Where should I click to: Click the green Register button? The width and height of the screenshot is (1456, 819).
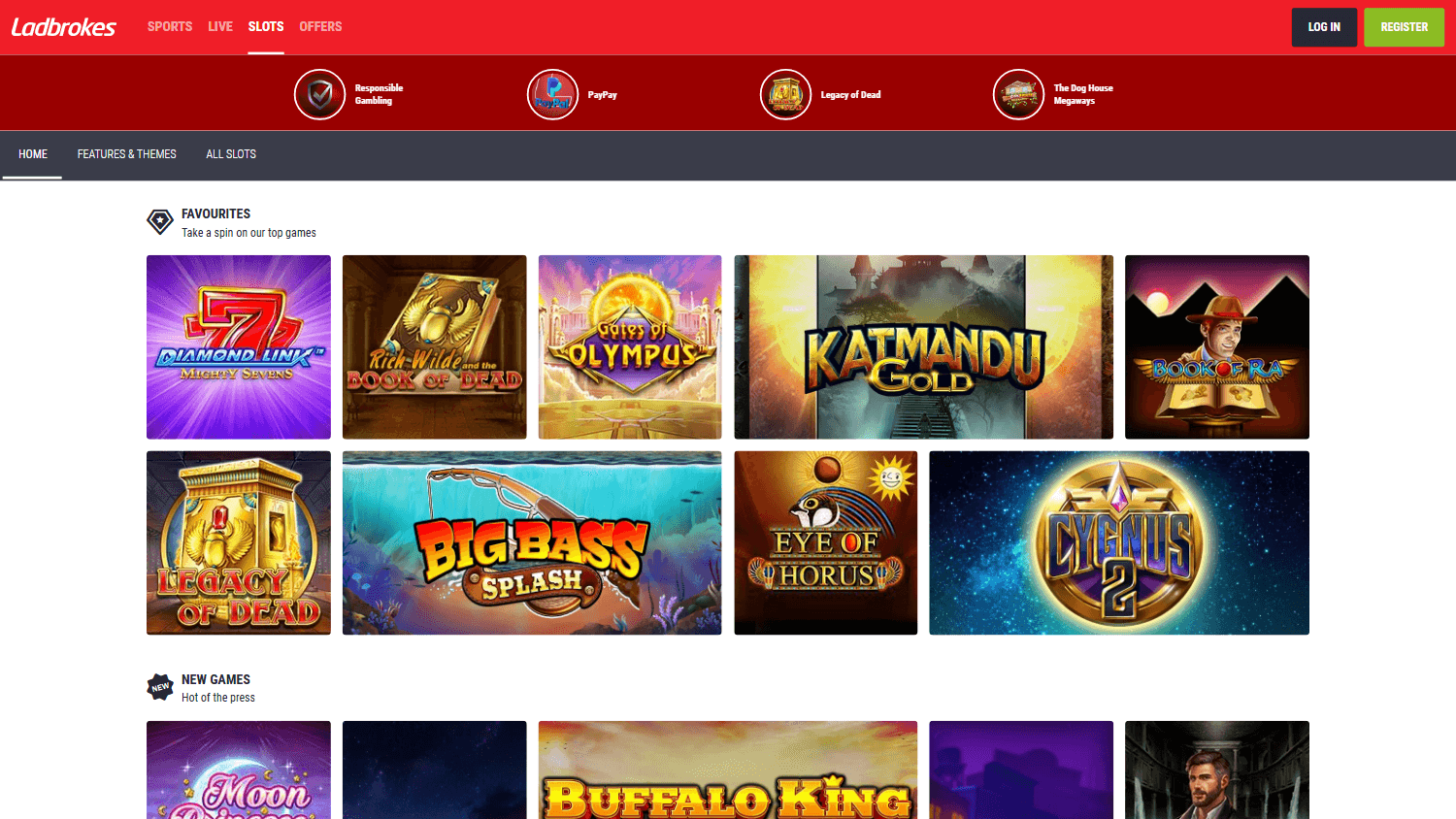click(x=1405, y=27)
